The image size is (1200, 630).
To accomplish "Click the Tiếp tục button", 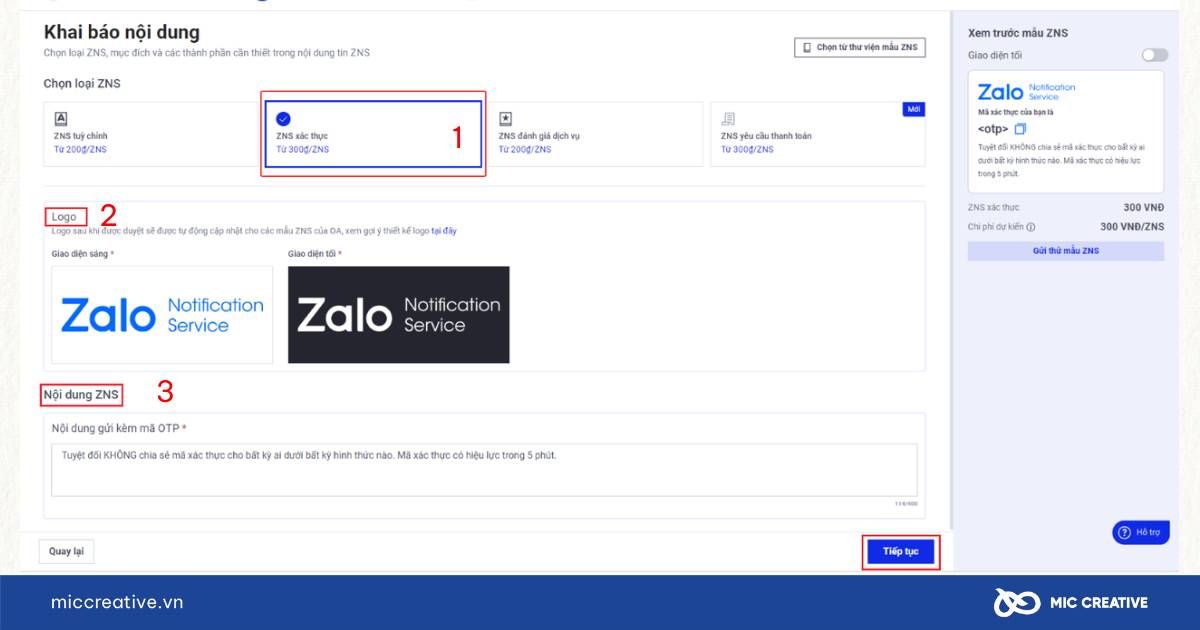I will (x=900, y=552).
